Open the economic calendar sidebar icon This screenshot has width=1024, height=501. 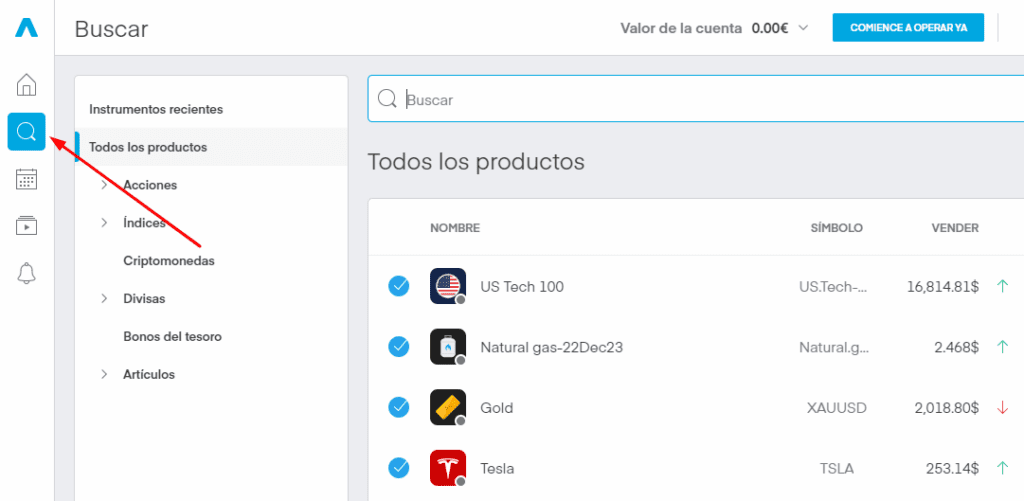[x=27, y=179]
